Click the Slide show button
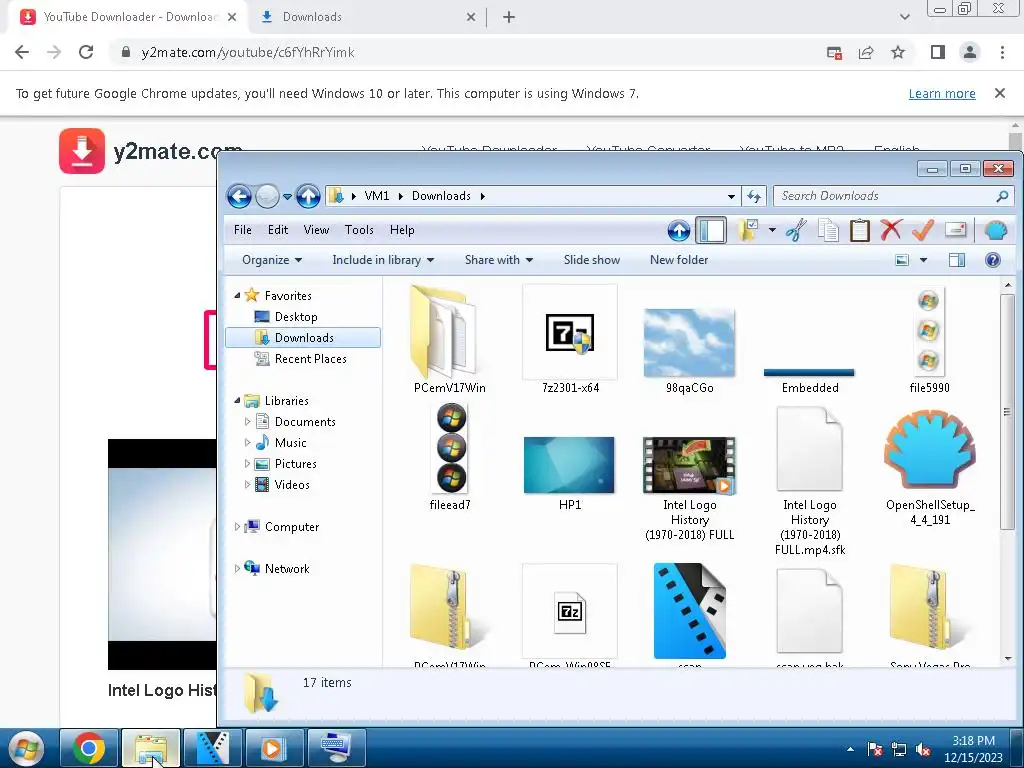1024x768 pixels. coord(592,260)
